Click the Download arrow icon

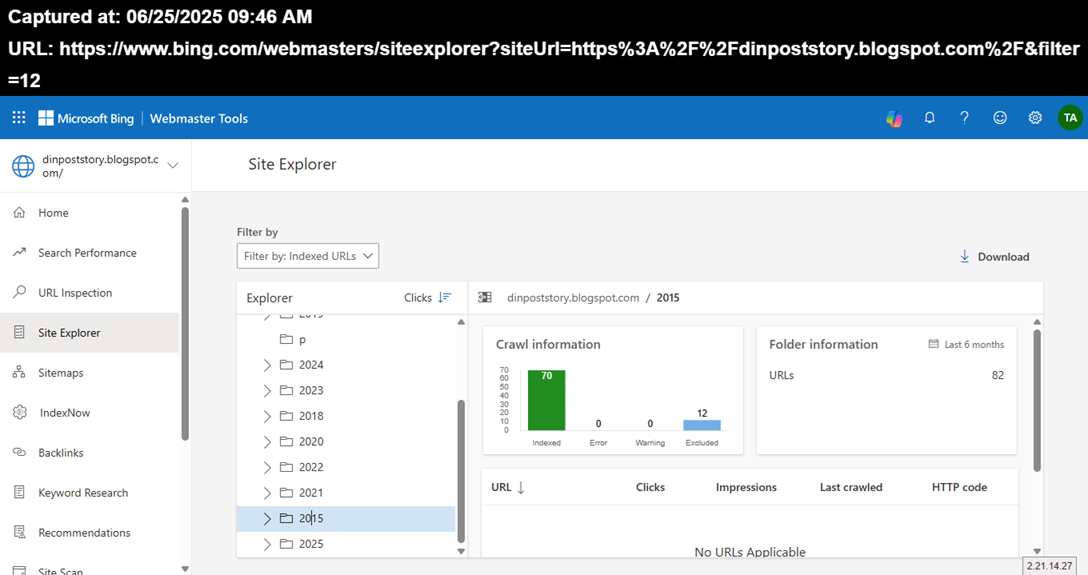964,257
